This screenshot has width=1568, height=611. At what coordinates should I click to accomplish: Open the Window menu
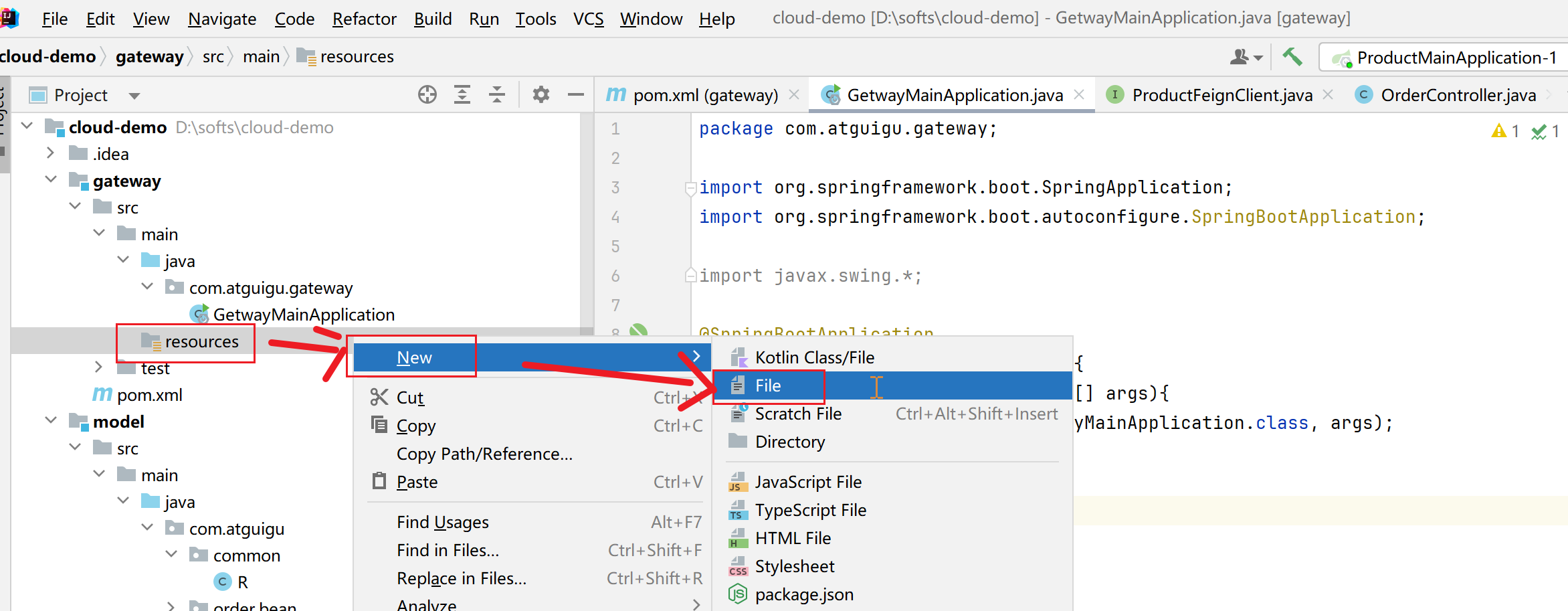[651, 19]
